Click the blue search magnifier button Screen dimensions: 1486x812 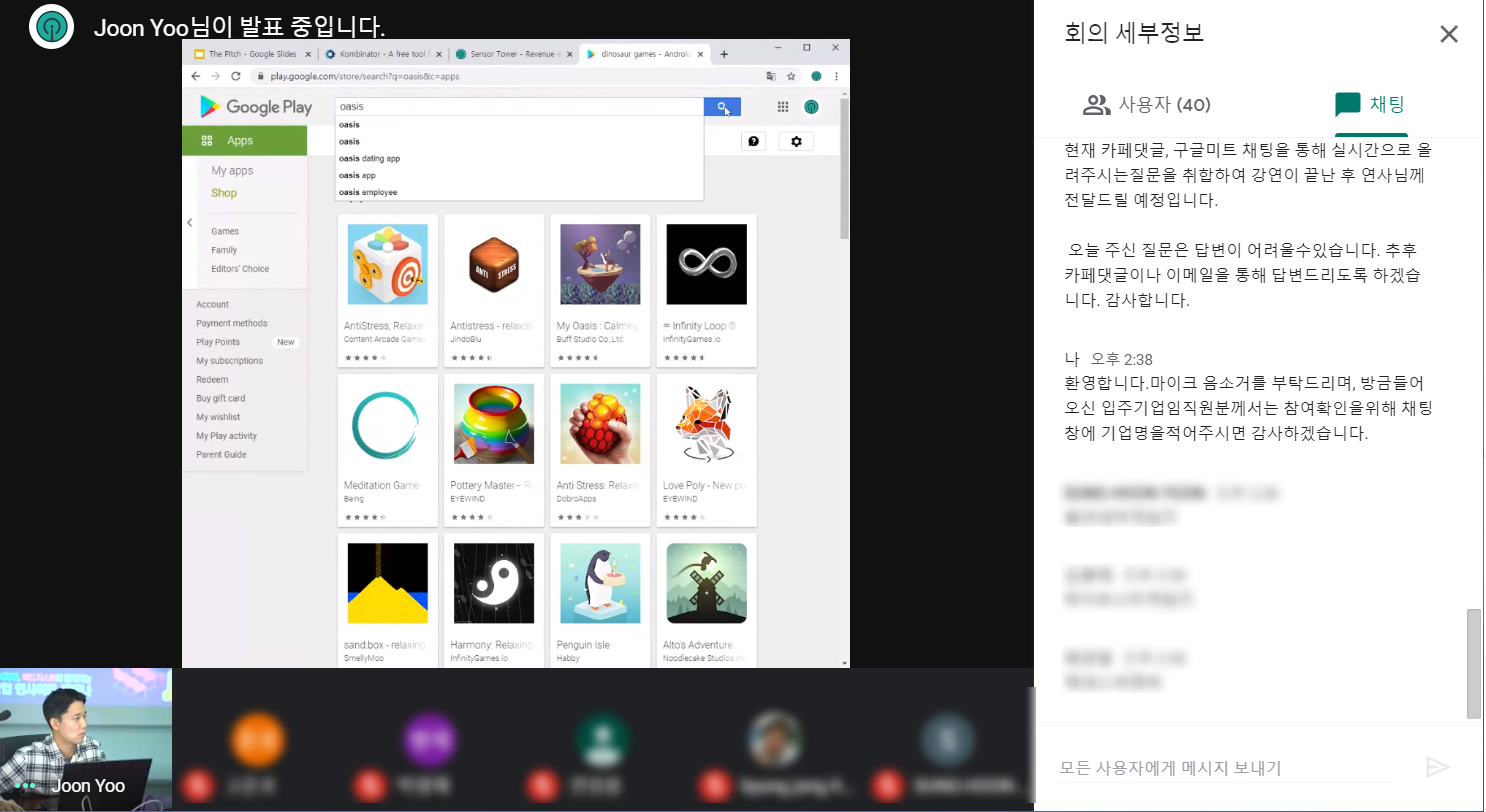(722, 107)
